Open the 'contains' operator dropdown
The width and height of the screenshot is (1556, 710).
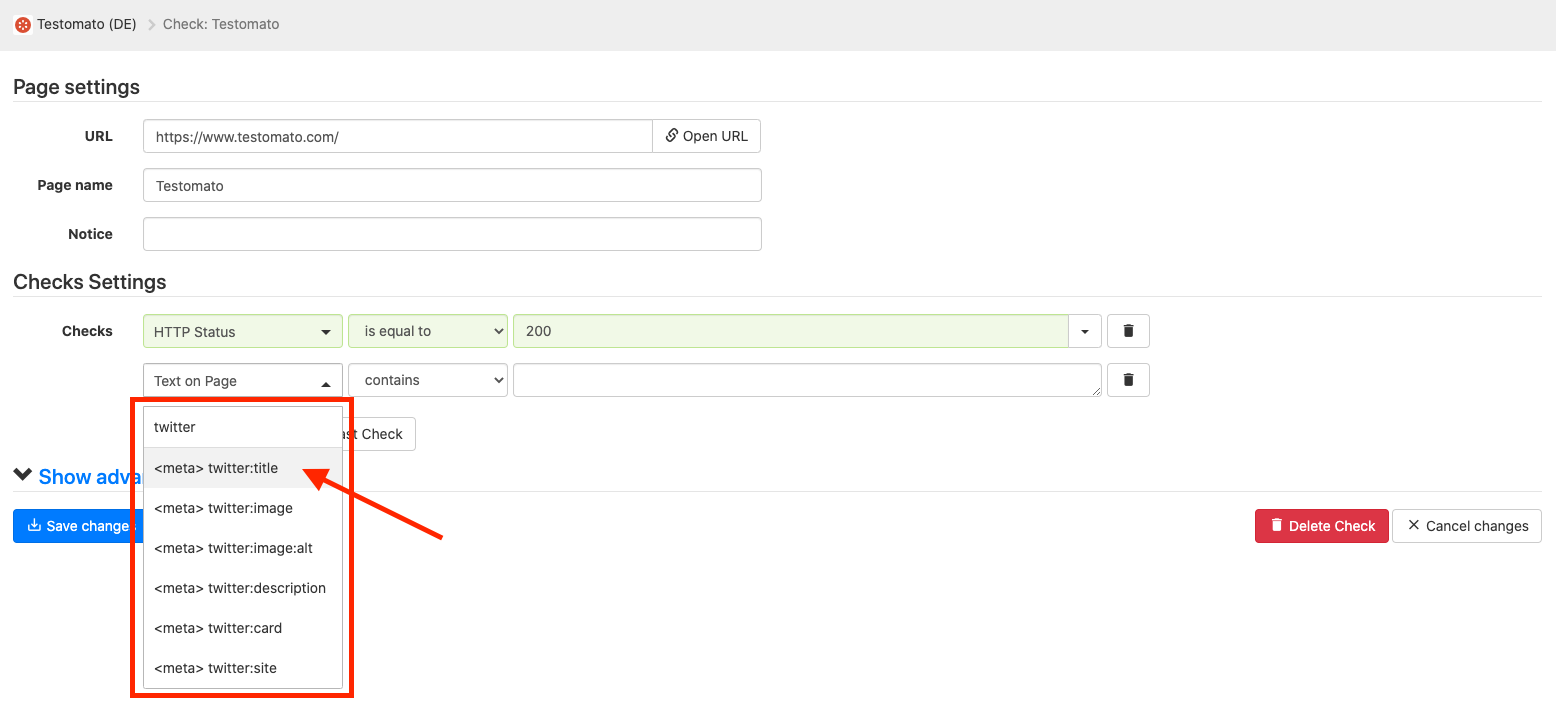point(428,380)
